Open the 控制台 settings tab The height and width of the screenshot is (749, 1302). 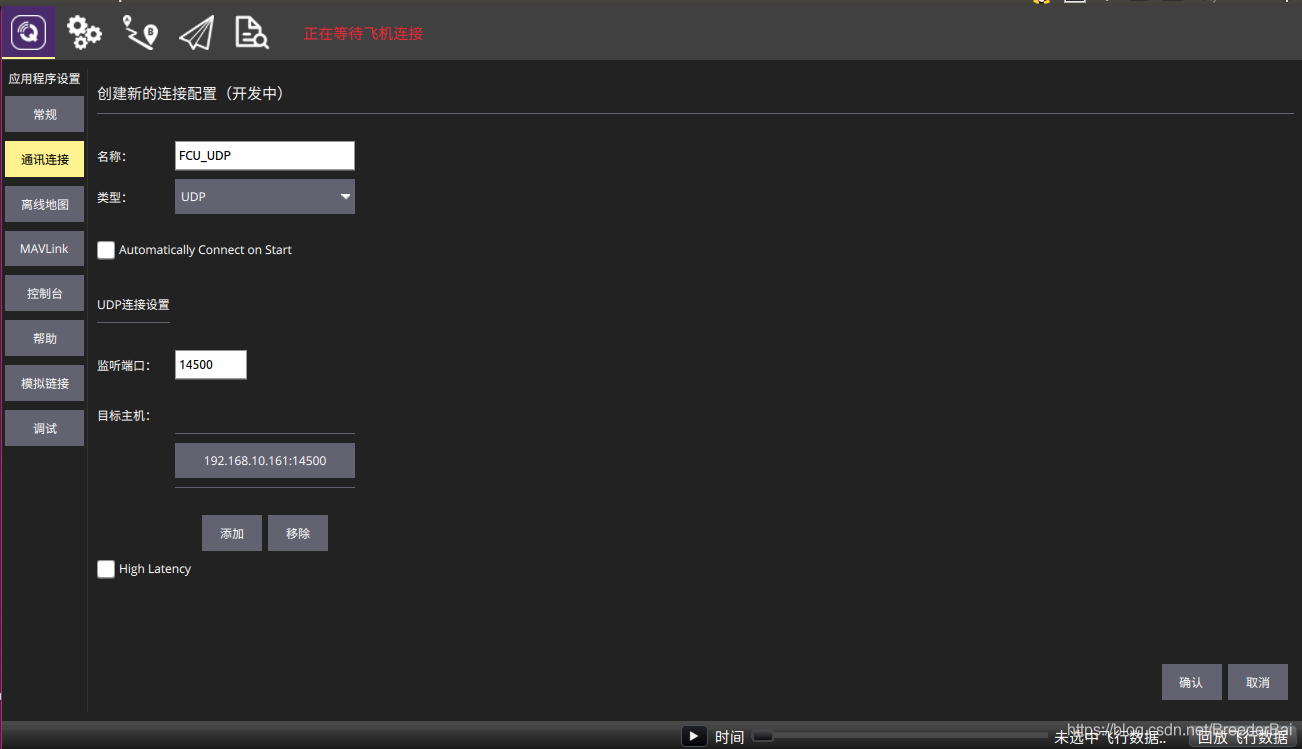[44, 294]
